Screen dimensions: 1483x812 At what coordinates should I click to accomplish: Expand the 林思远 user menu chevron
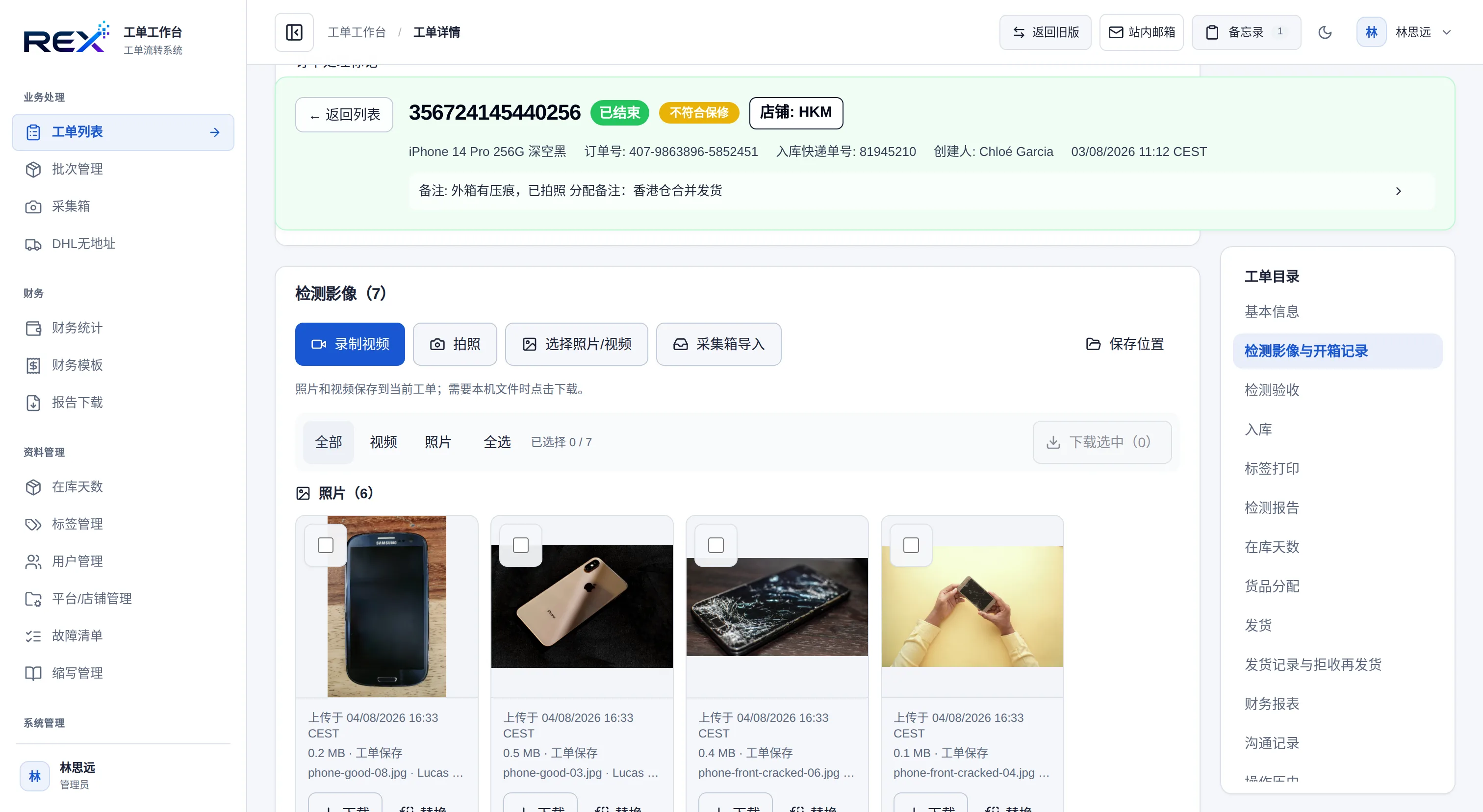[x=1447, y=32]
